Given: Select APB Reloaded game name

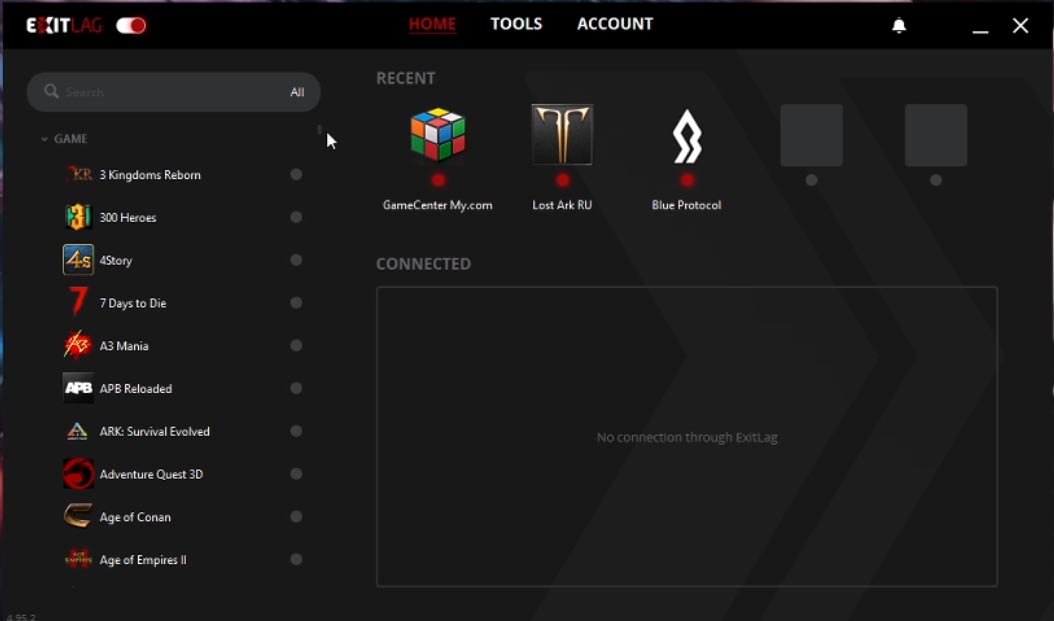Looking at the screenshot, I should [x=136, y=388].
